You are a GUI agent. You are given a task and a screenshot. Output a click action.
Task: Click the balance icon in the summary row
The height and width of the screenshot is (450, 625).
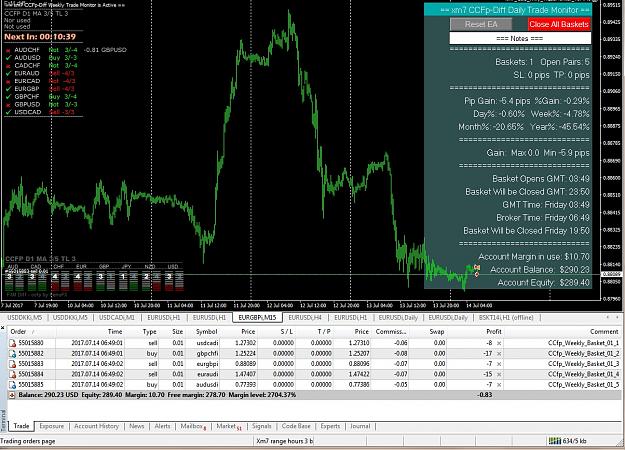click(x=12, y=395)
